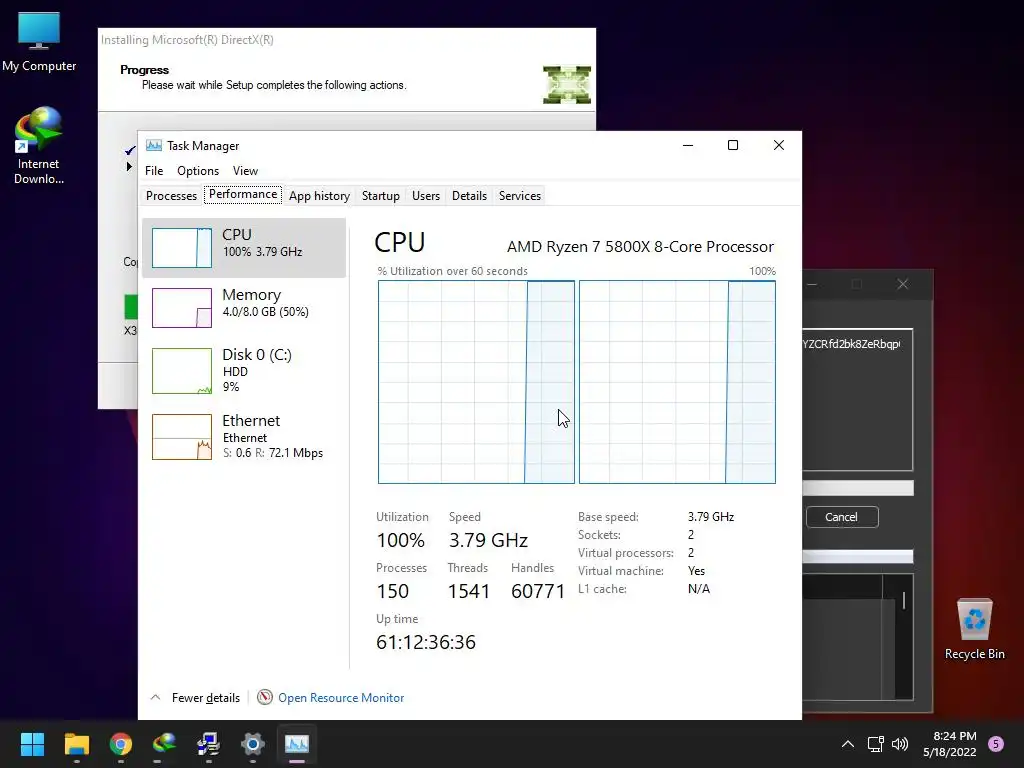The width and height of the screenshot is (1024, 768).
Task: Click the right CPU utilization graph
Action: 677,382
